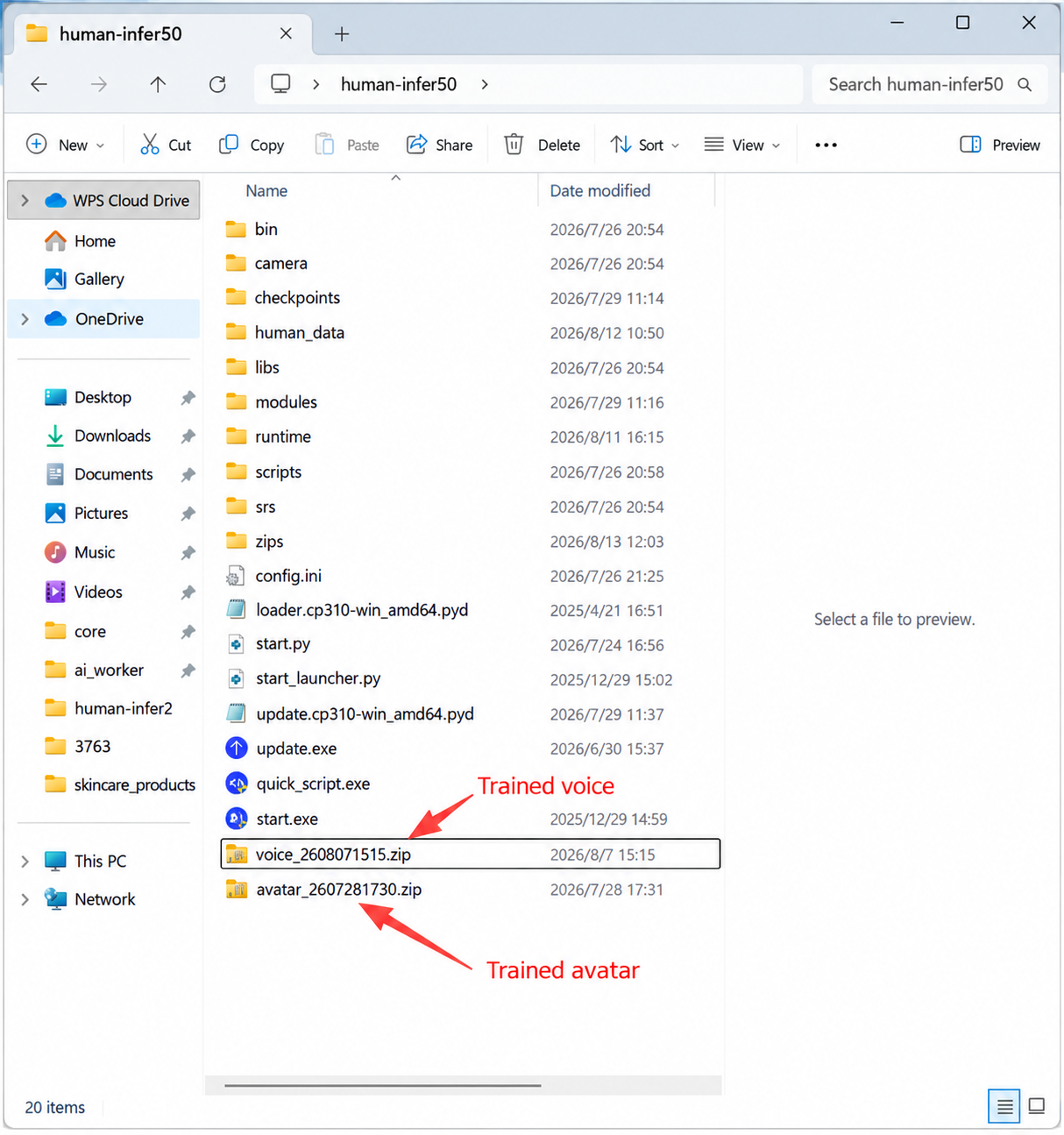
Task: Expand the Network tree node
Action: [x=25, y=899]
